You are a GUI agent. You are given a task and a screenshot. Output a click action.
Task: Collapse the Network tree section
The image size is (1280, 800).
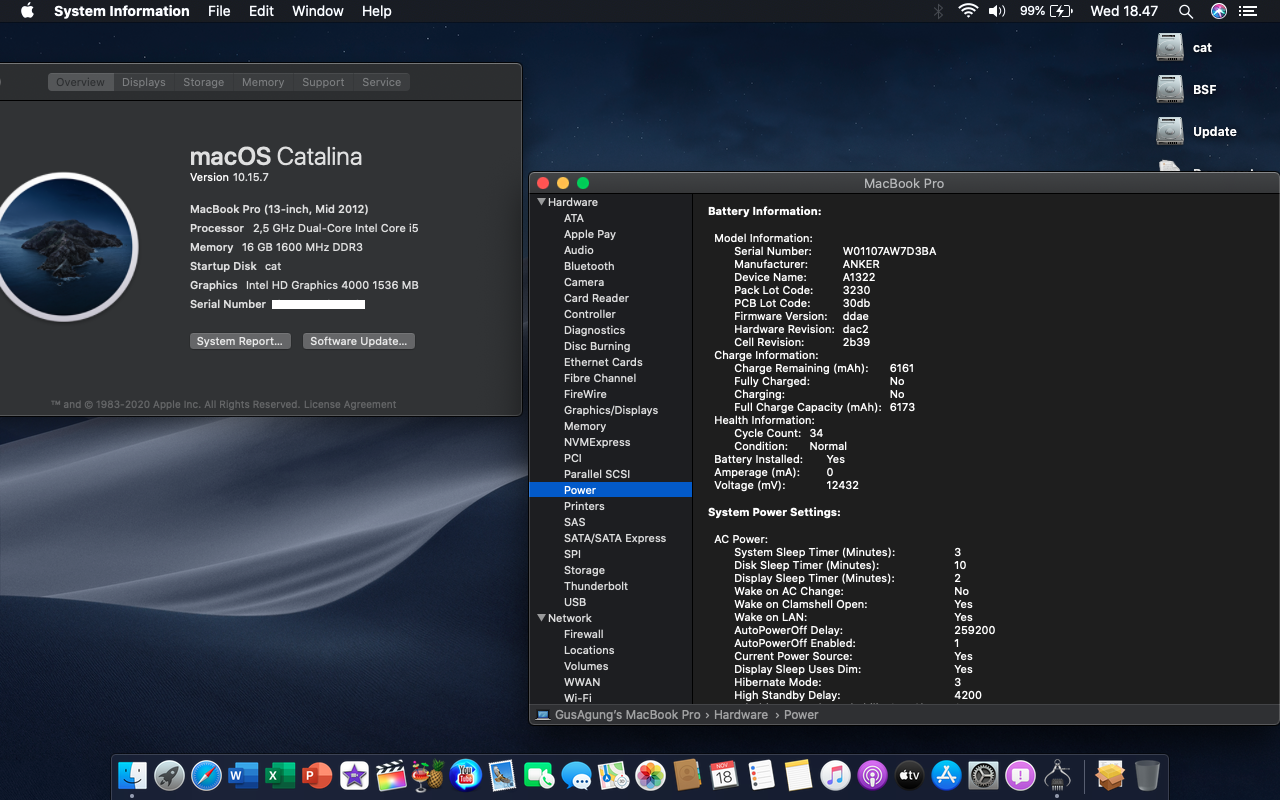(x=541, y=618)
